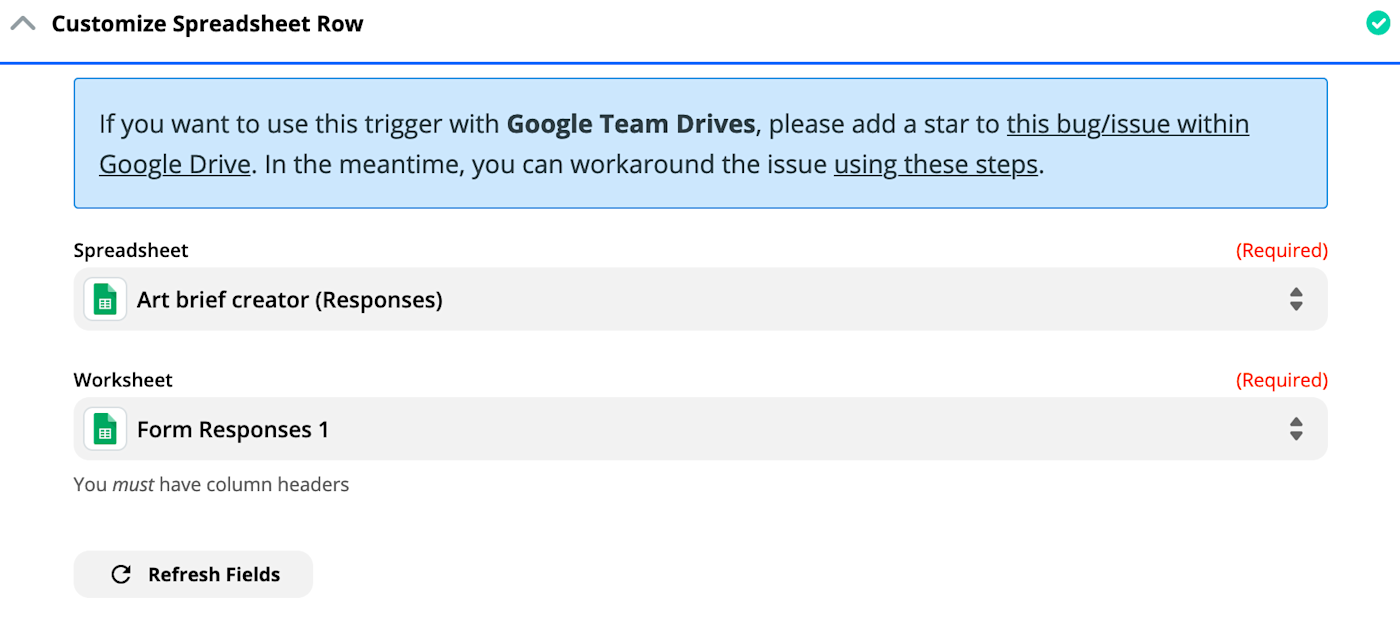
Task: Click the up/down selector icon on Spreadsheet field
Action: coord(1296,298)
